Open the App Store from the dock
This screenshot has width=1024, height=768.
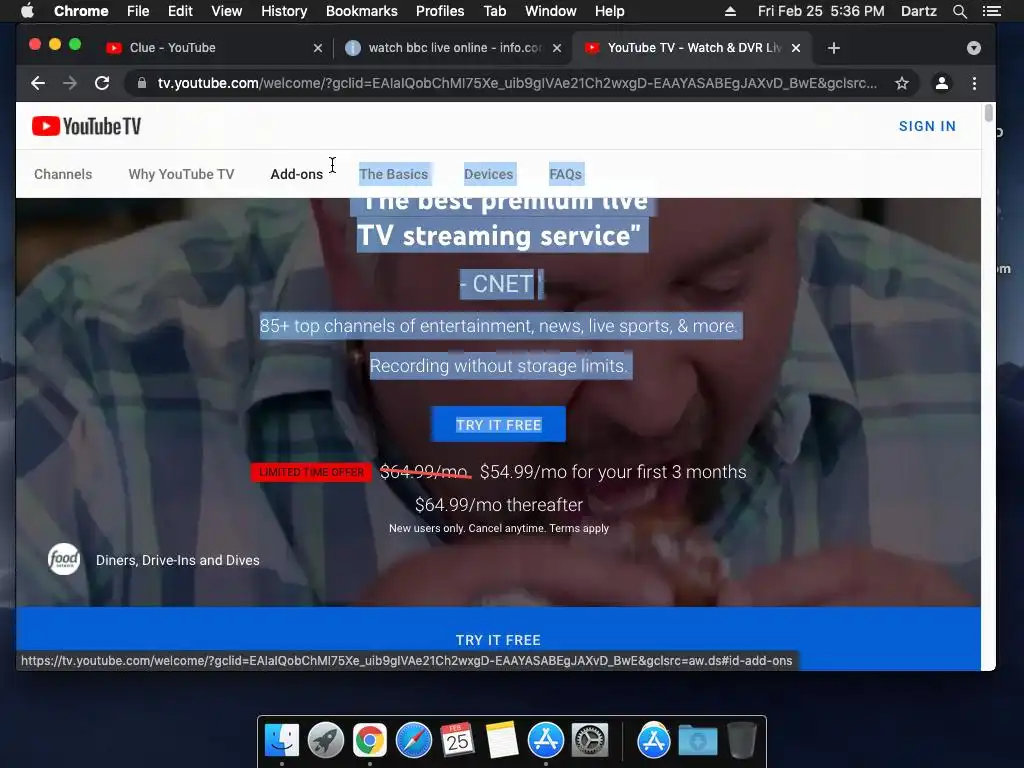click(545, 741)
